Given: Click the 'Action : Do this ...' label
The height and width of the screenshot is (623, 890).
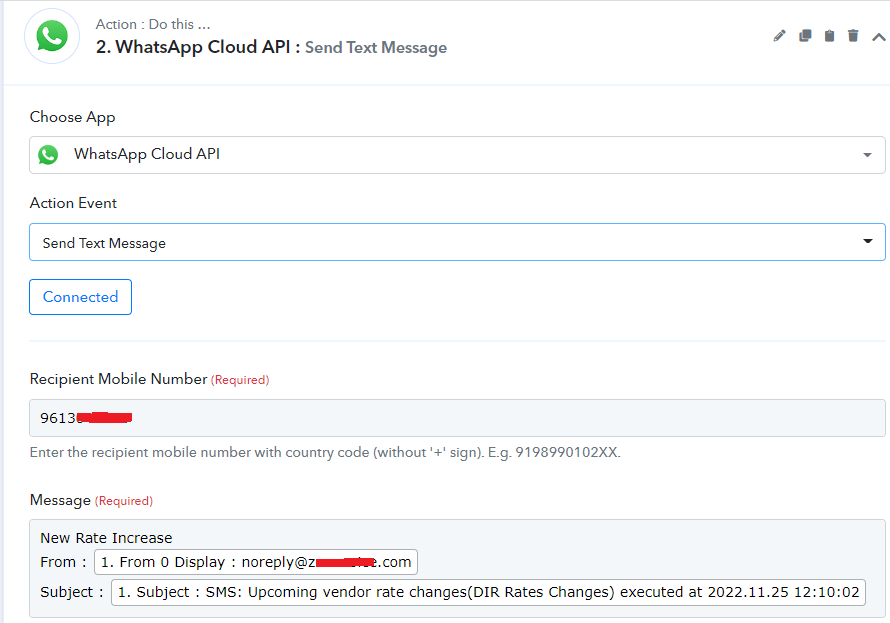Looking at the screenshot, I should (x=153, y=24).
